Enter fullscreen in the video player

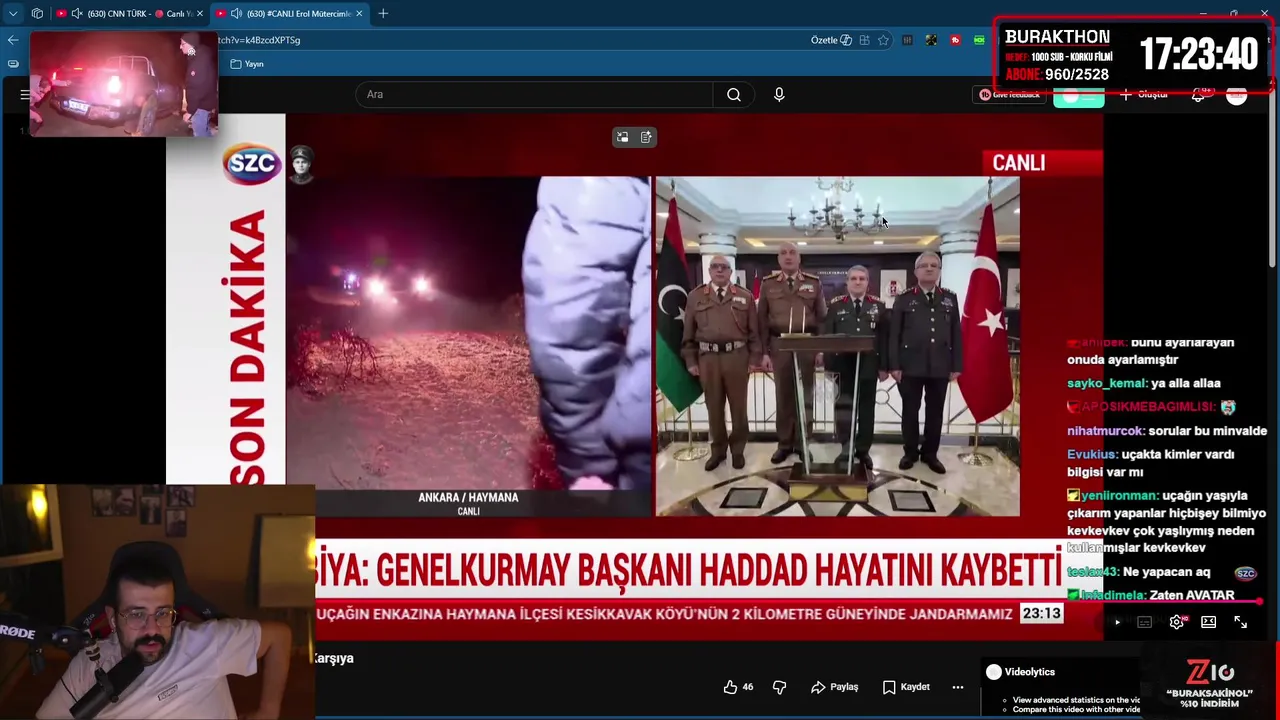[x=1240, y=622]
